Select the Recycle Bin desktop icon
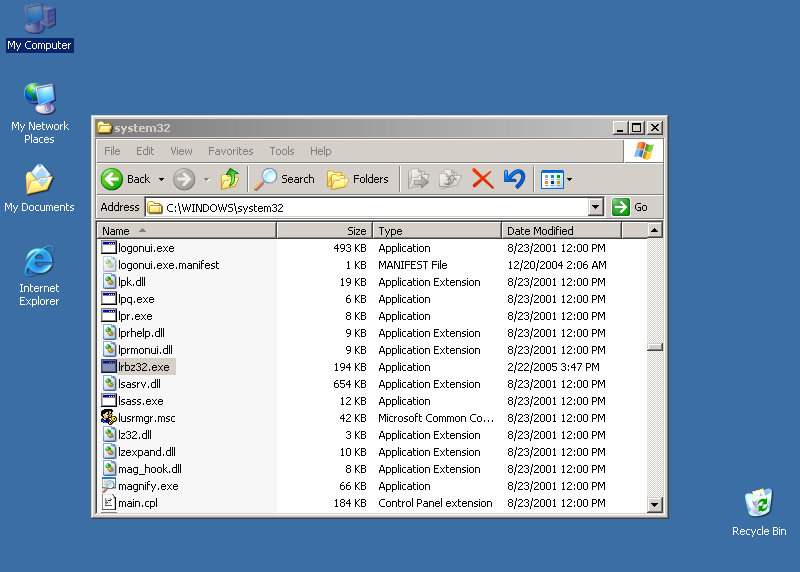The height and width of the screenshot is (572, 800). (x=759, y=503)
